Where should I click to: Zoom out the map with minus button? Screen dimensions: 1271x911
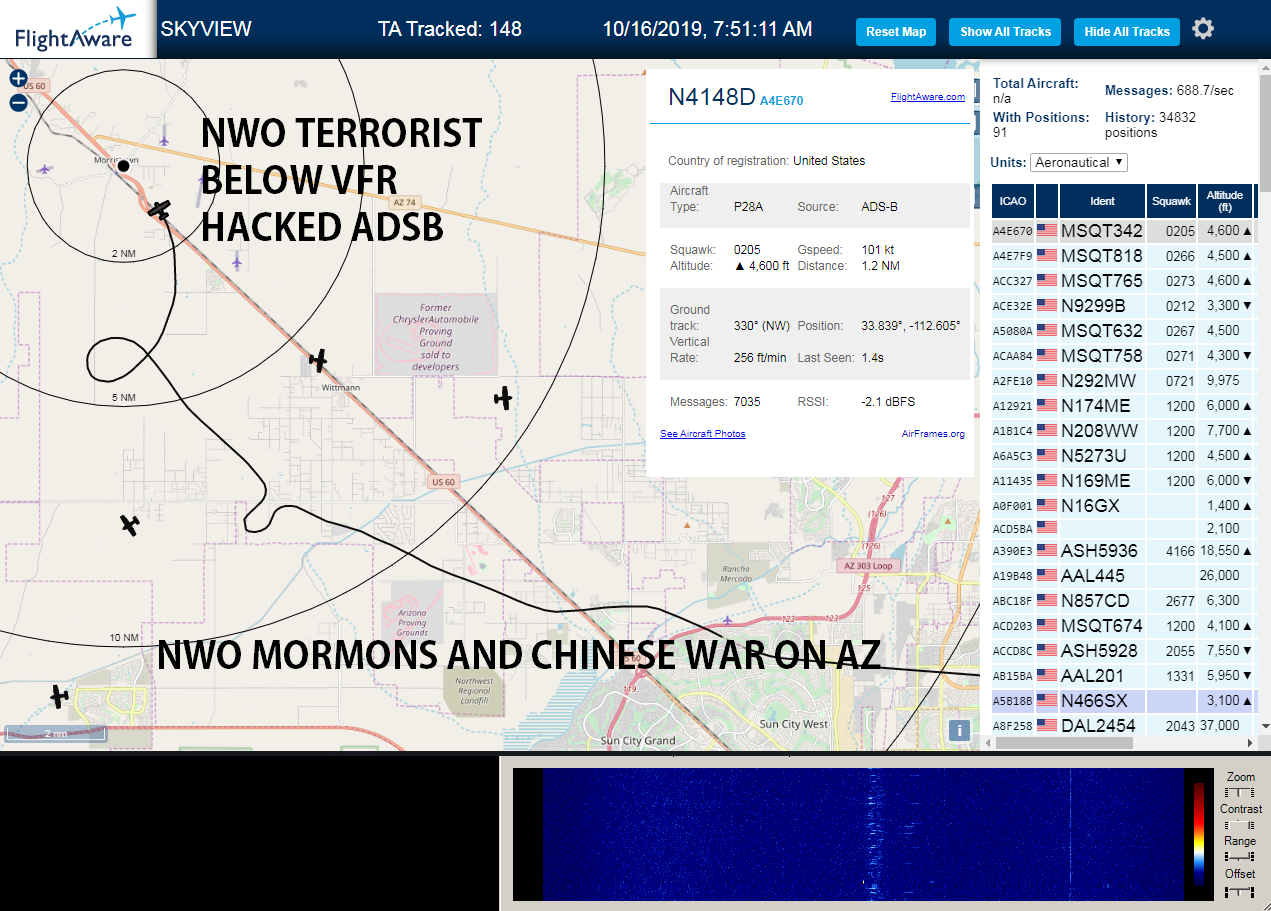(x=18, y=102)
